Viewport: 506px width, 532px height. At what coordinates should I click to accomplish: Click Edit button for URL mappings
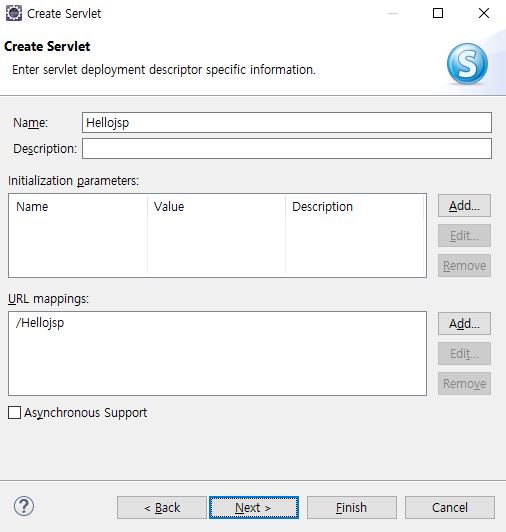pos(464,354)
